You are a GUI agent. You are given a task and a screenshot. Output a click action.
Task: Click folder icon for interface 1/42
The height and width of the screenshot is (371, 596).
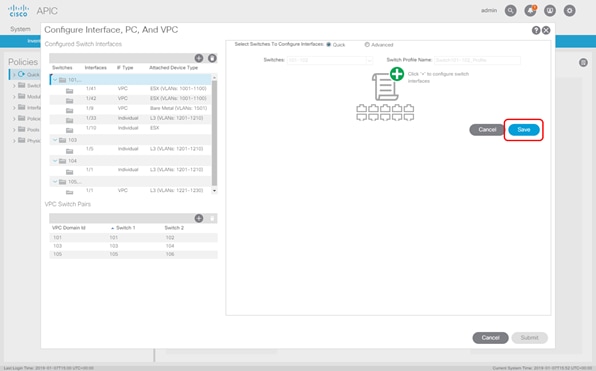click(69, 101)
